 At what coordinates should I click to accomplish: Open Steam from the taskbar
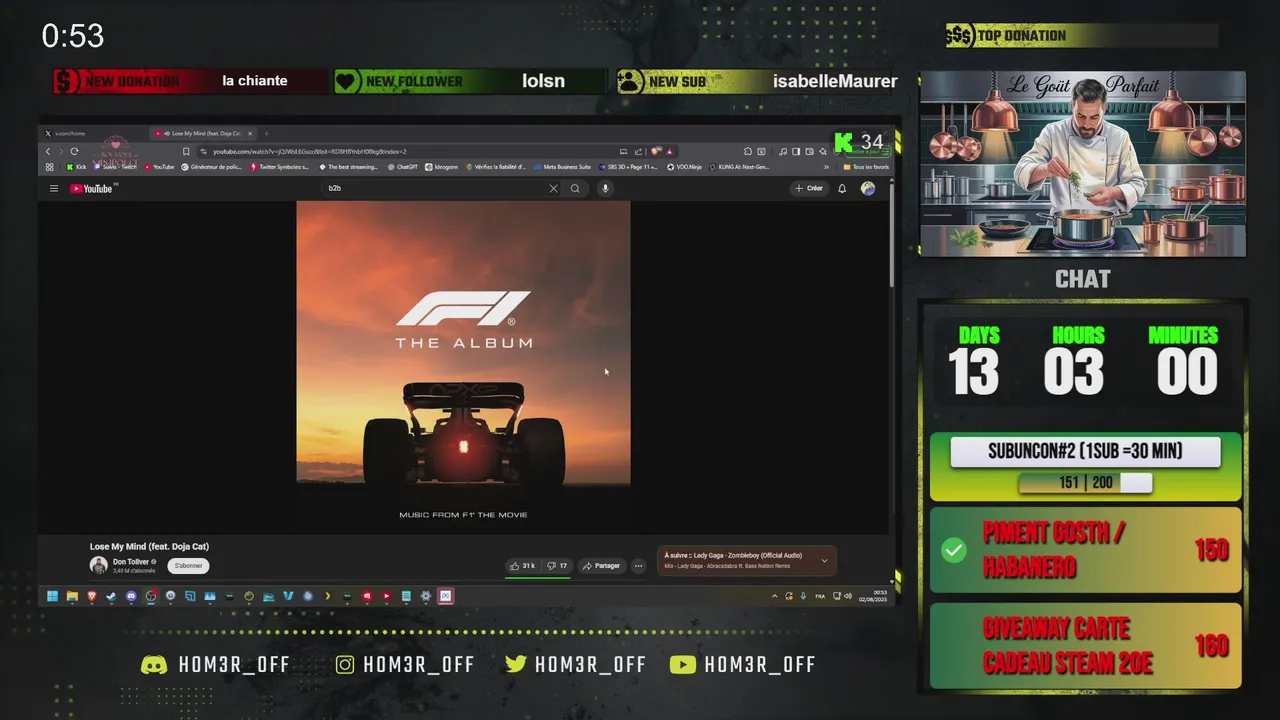(x=111, y=596)
